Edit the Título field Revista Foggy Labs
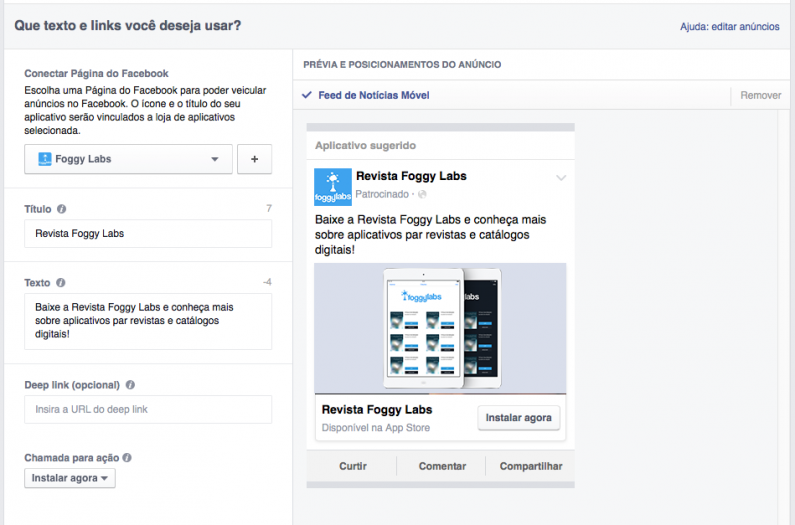Image resolution: width=795 pixels, height=525 pixels. tap(148, 233)
